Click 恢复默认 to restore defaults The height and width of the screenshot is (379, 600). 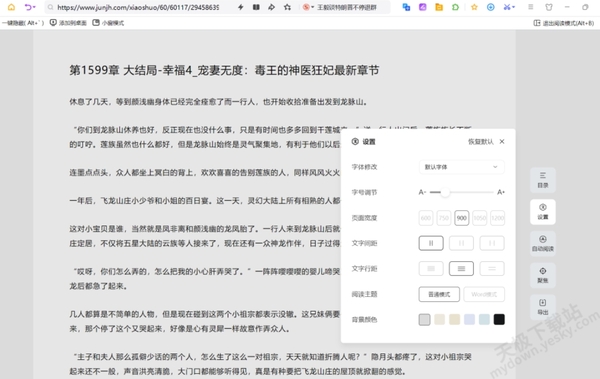(x=481, y=142)
